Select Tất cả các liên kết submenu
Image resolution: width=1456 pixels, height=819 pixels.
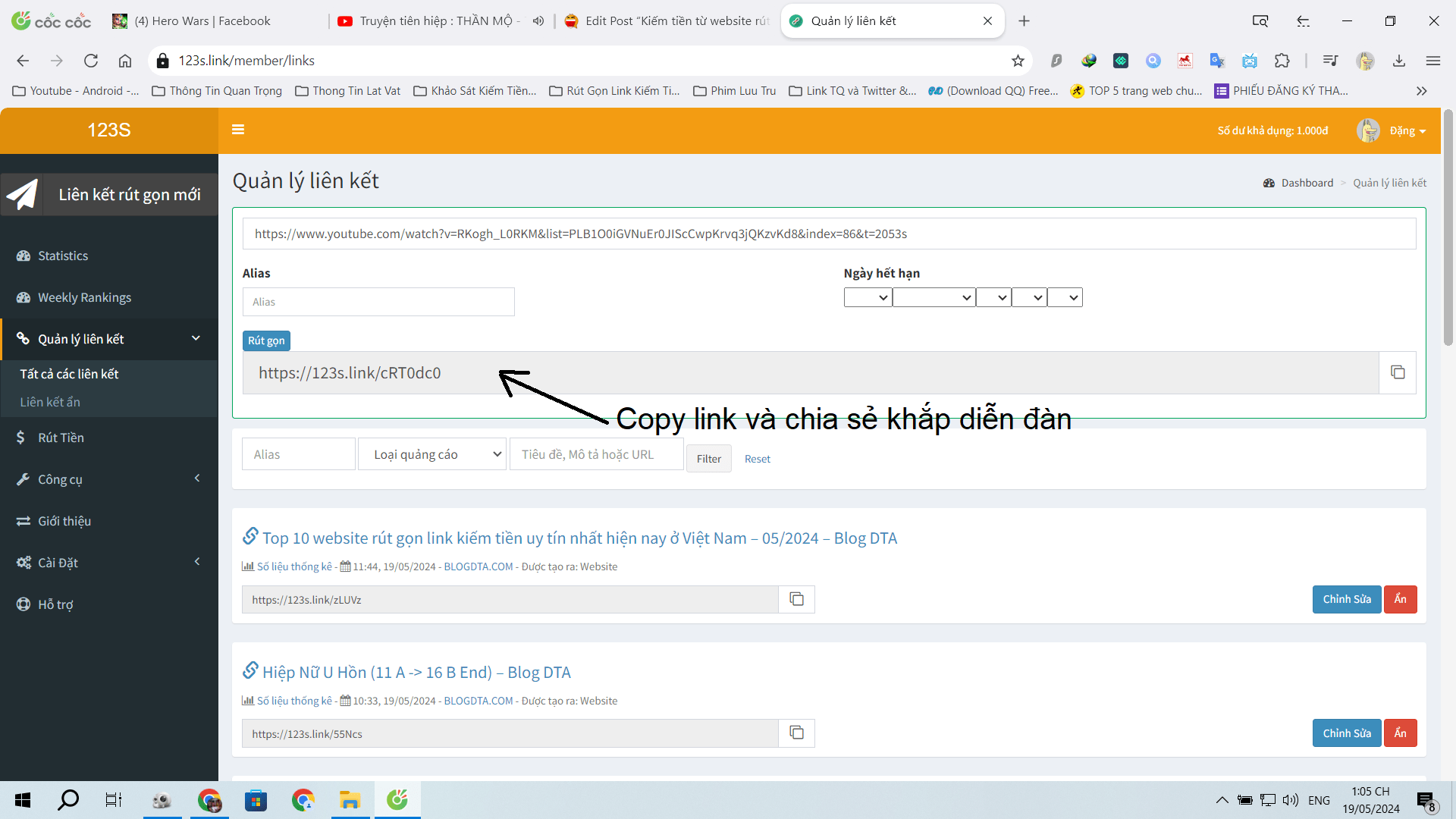(69, 374)
